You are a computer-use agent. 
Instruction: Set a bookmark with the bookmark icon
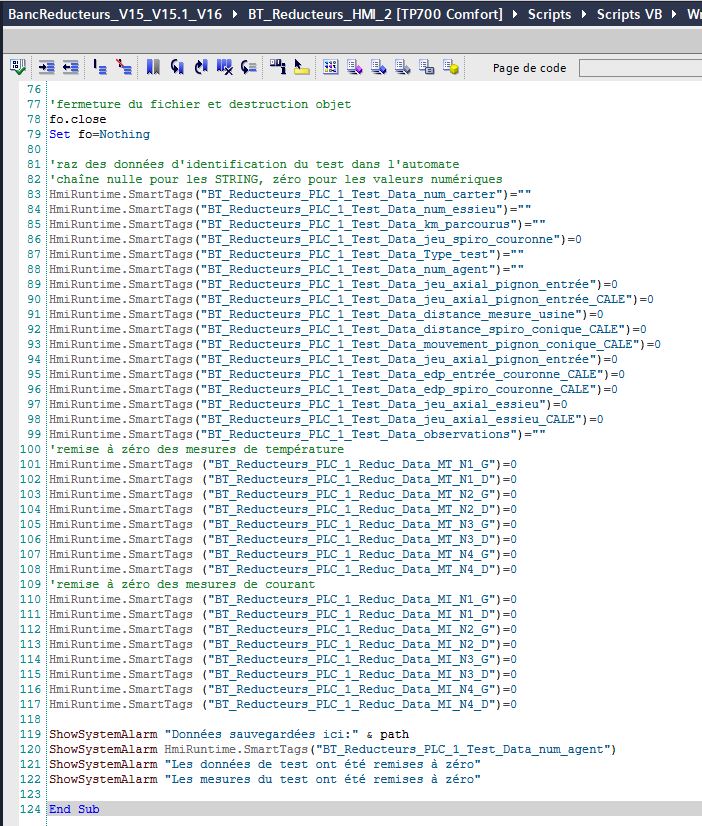[153, 67]
